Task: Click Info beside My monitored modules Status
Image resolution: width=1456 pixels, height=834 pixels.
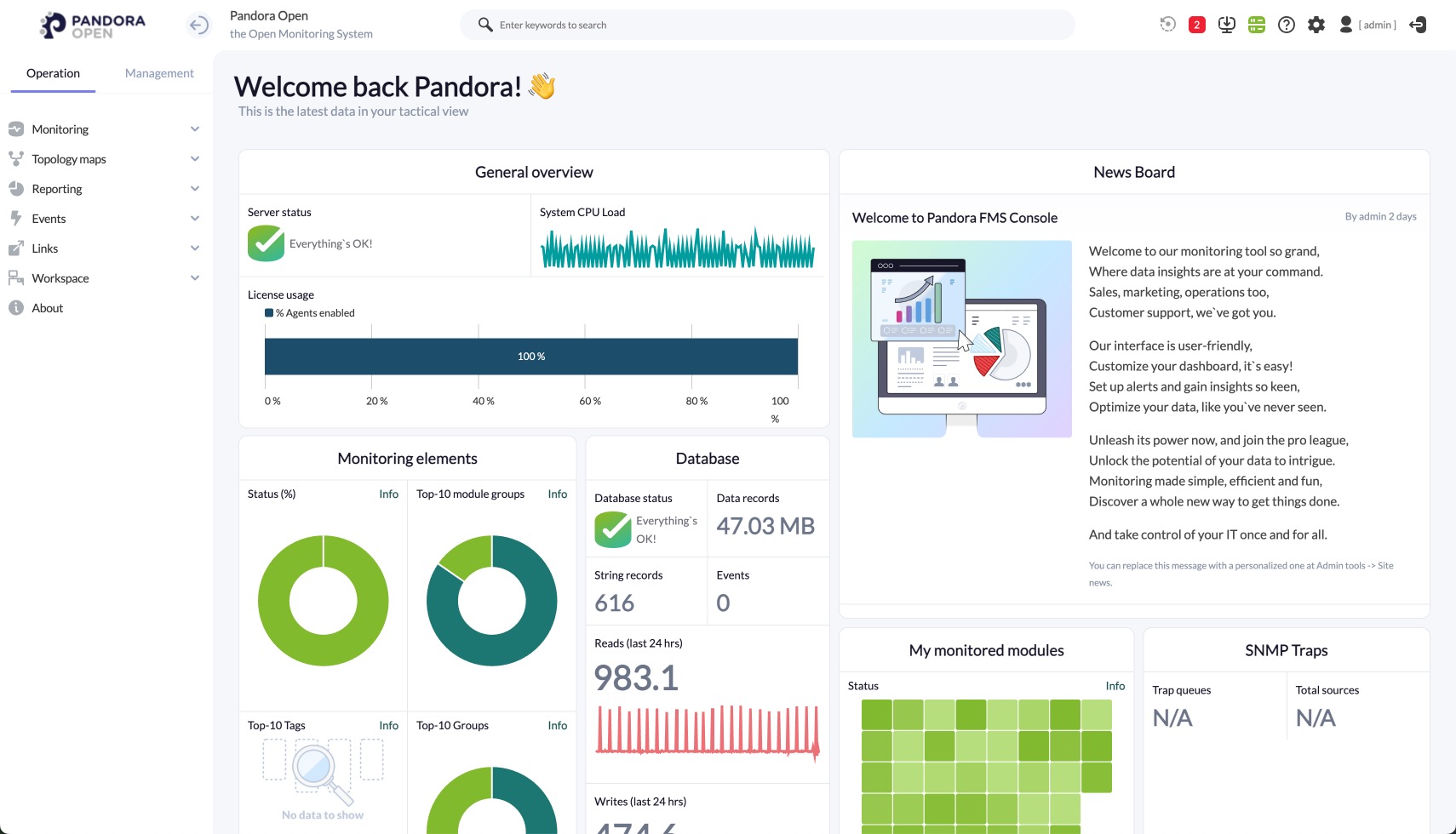Action: (1115, 685)
